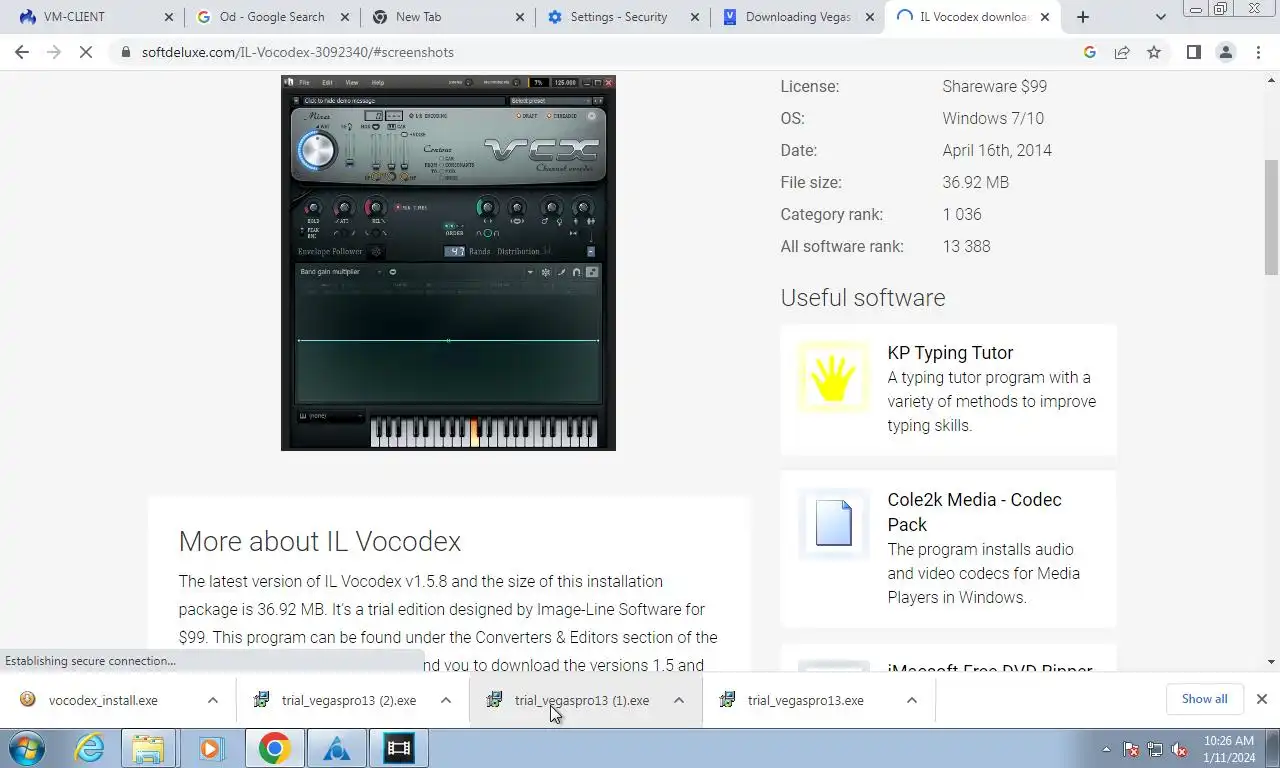The height and width of the screenshot is (768, 1280).
Task: Click the share page icon
Action: coord(1122,52)
